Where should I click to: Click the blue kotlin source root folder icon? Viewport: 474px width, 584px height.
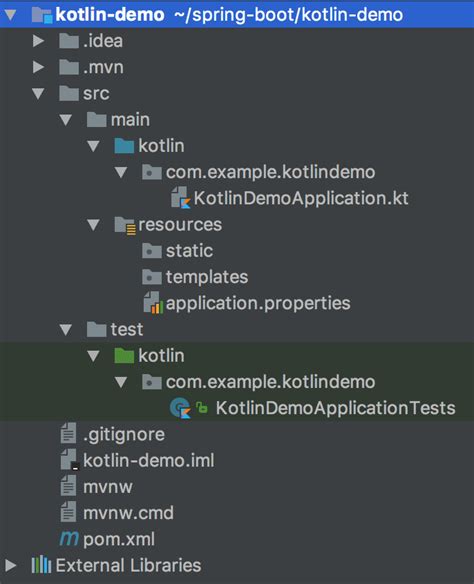coord(124,146)
